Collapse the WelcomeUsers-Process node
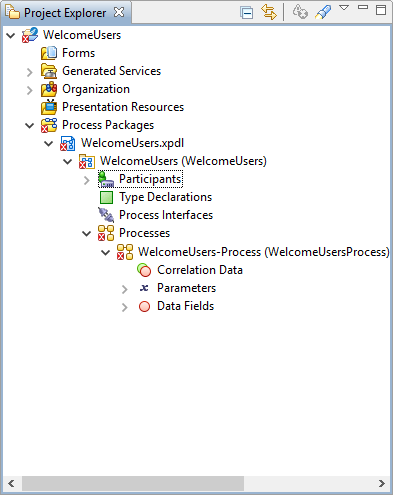The image size is (393, 495). (x=106, y=252)
